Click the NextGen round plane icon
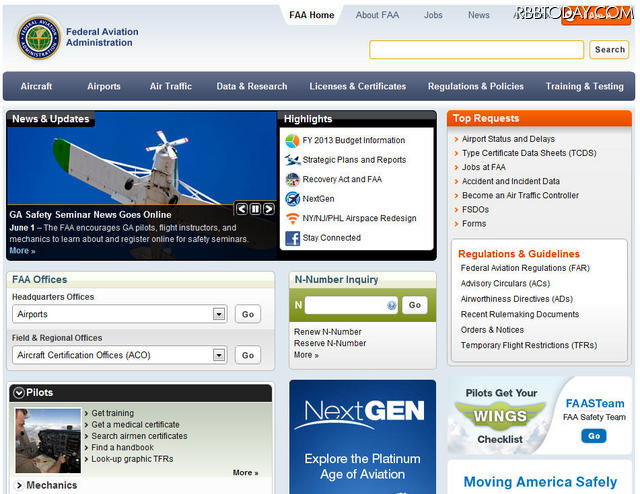 292,199
